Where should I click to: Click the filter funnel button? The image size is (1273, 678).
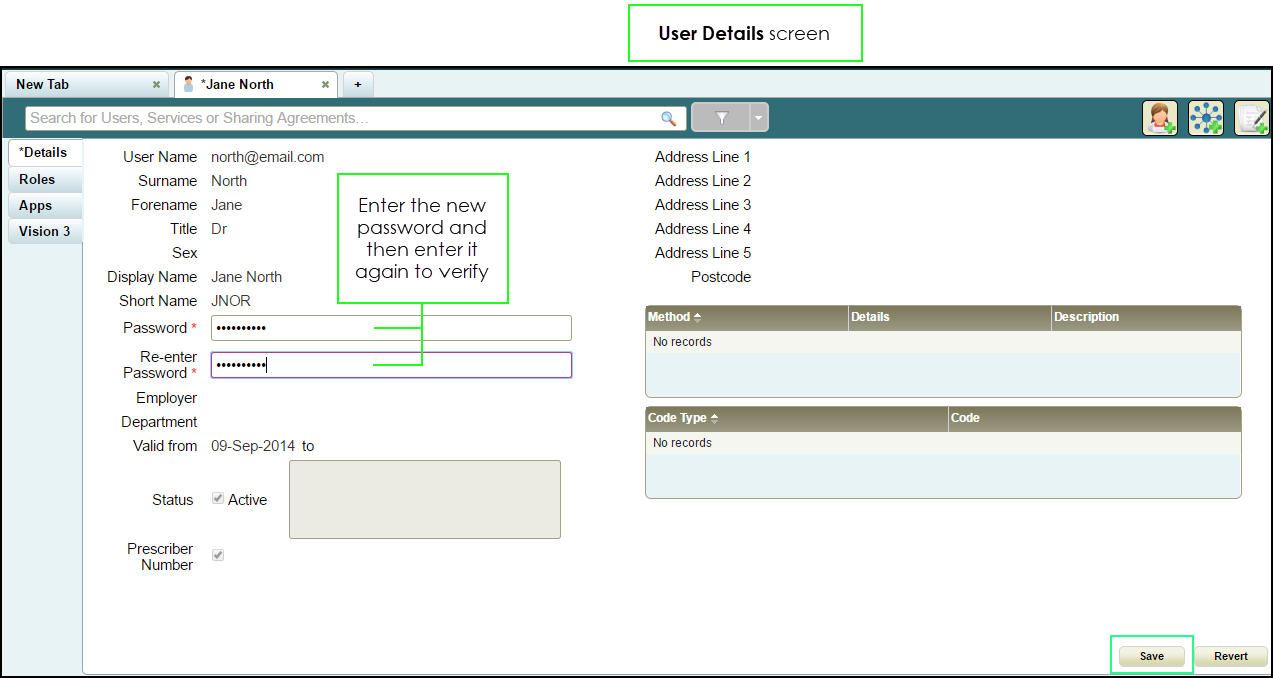pyautogui.click(x=721, y=118)
